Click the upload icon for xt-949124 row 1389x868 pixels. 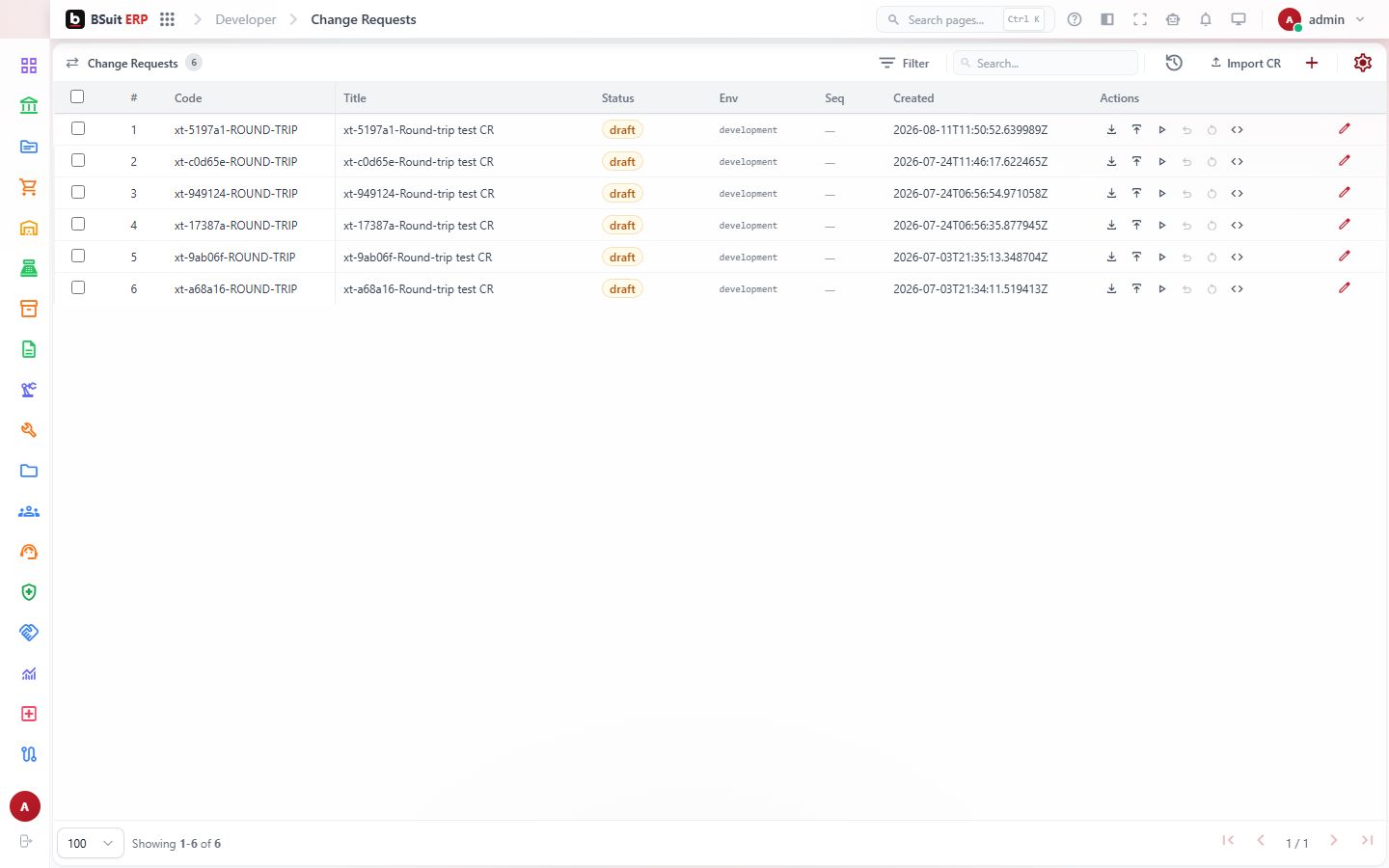[x=1136, y=194]
